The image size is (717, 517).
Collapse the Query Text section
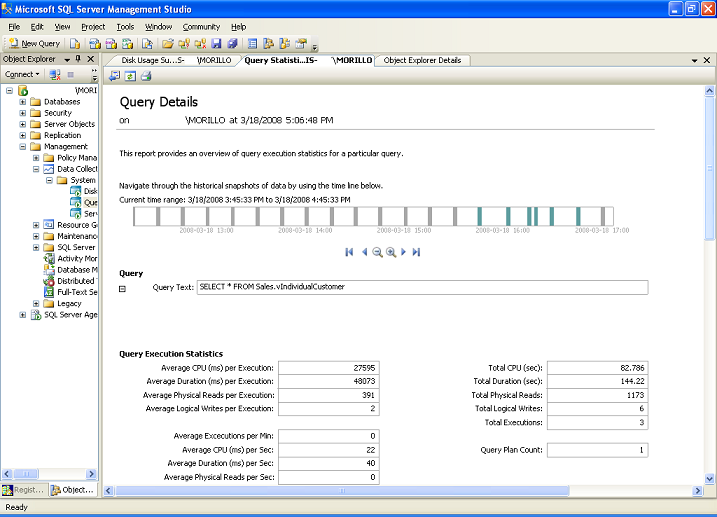123,289
